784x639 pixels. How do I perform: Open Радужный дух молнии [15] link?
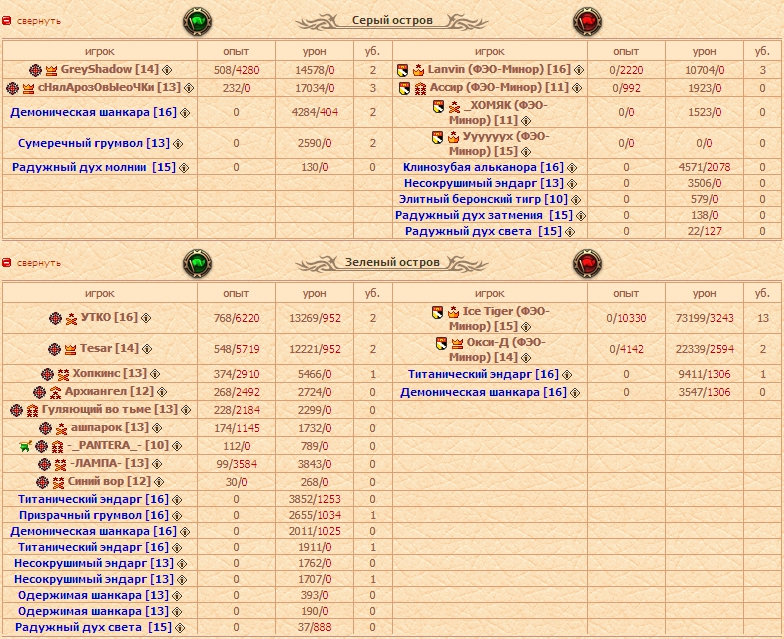pyautogui.click(x=94, y=168)
